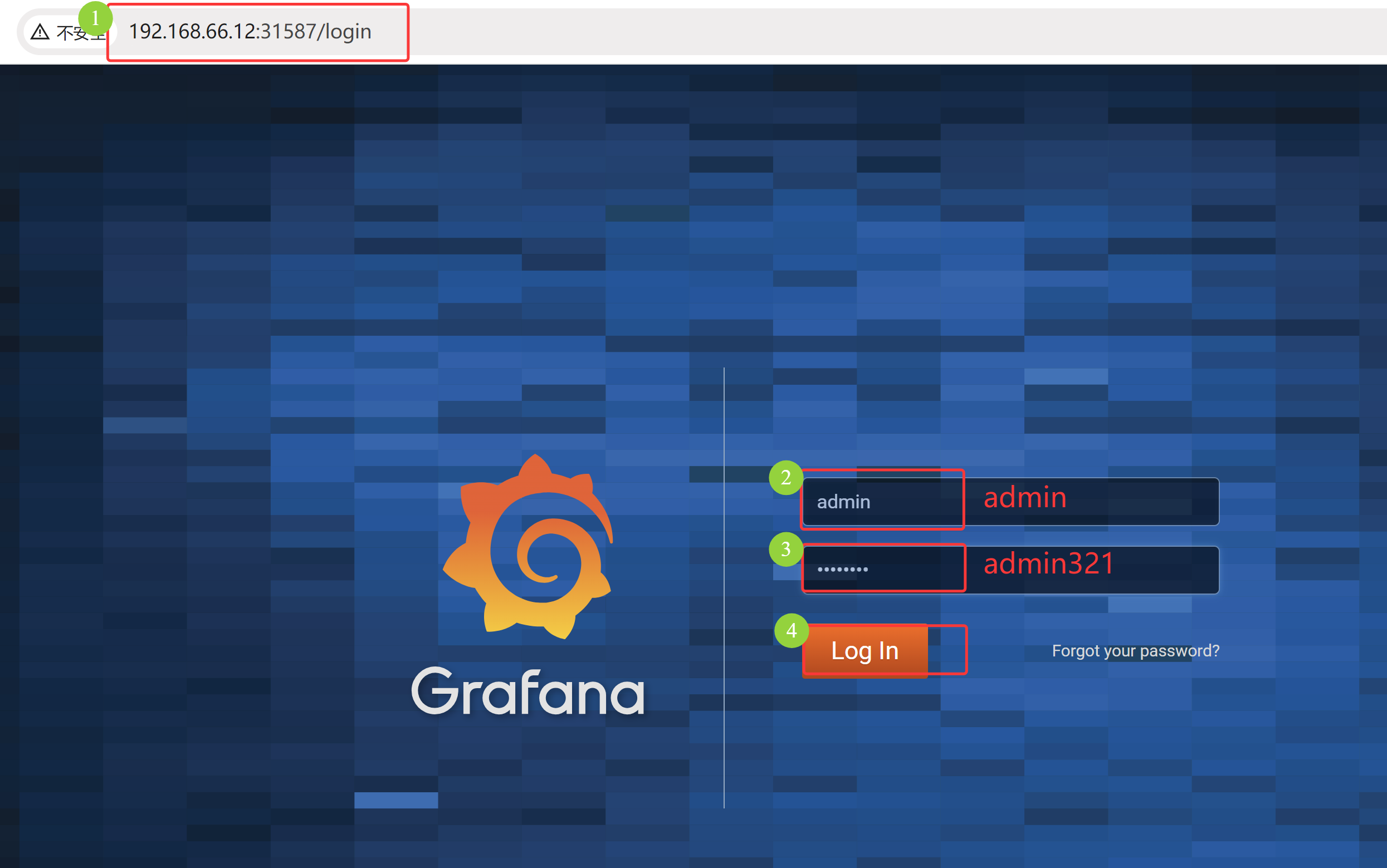
Task: Click green step marker number 3
Action: pos(785,550)
